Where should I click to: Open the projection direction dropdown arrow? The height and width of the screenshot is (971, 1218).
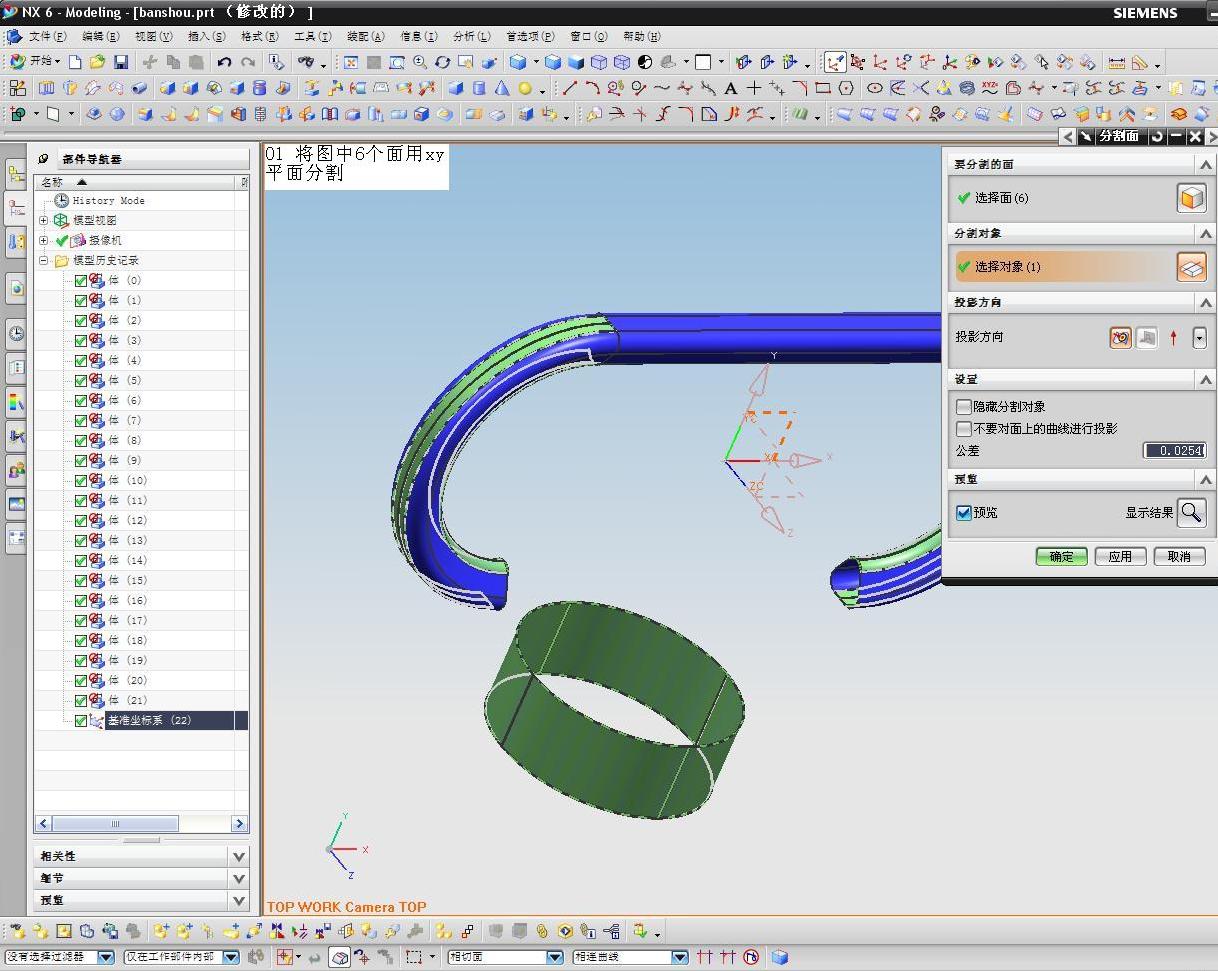(1199, 338)
